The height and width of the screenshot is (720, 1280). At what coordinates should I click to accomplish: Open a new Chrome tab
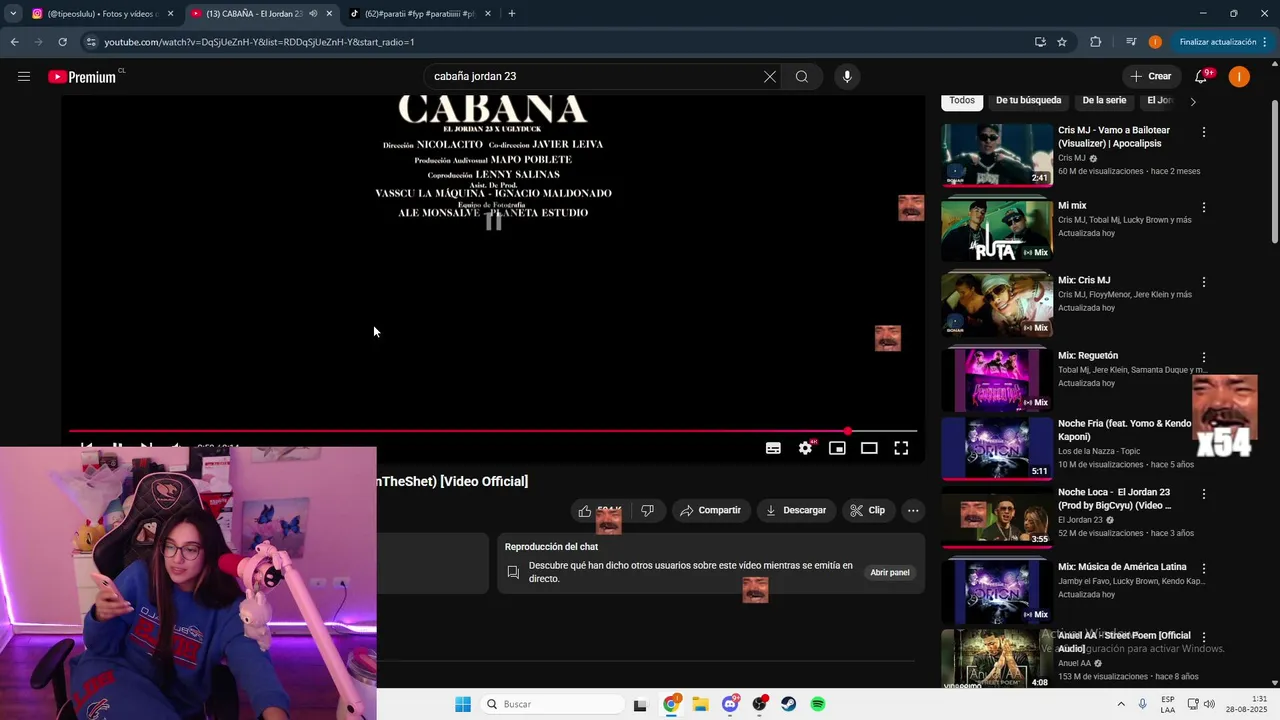point(512,14)
